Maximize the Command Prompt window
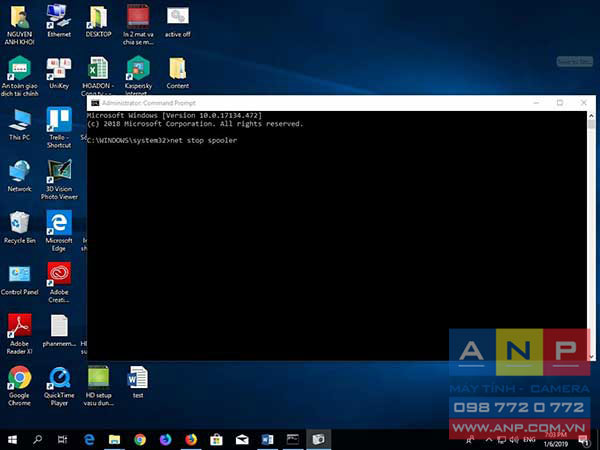This screenshot has height=450, width=600. [x=560, y=103]
